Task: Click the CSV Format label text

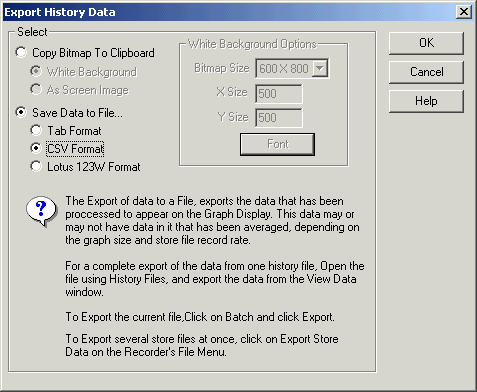Action: pyautogui.click(x=75, y=149)
